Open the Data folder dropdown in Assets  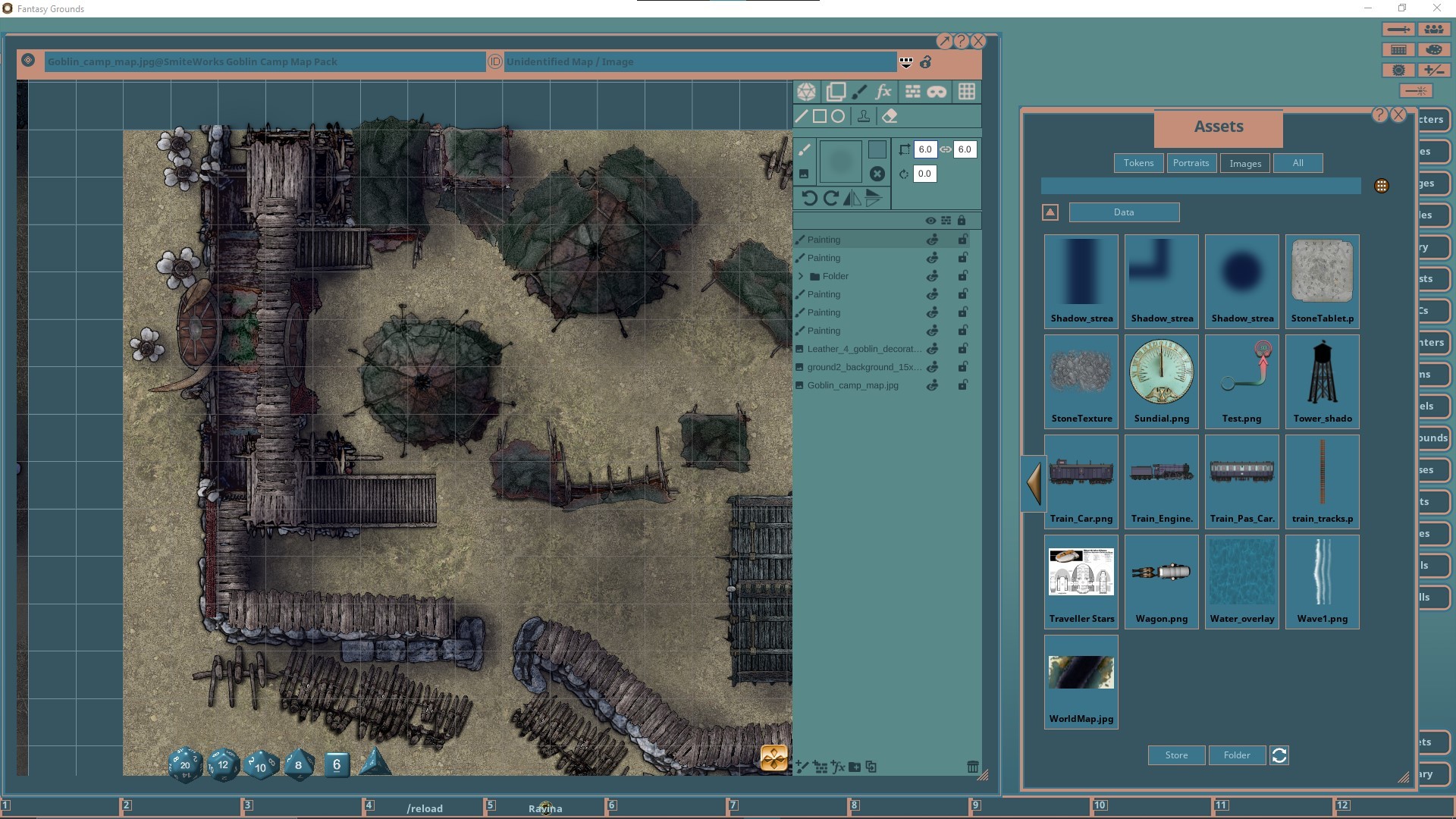1123,212
